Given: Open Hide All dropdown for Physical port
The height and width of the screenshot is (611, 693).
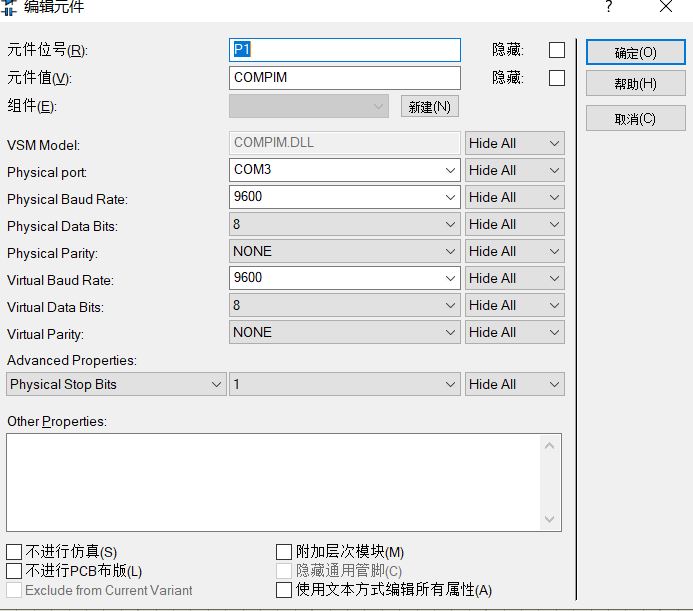Looking at the screenshot, I should tap(514, 170).
